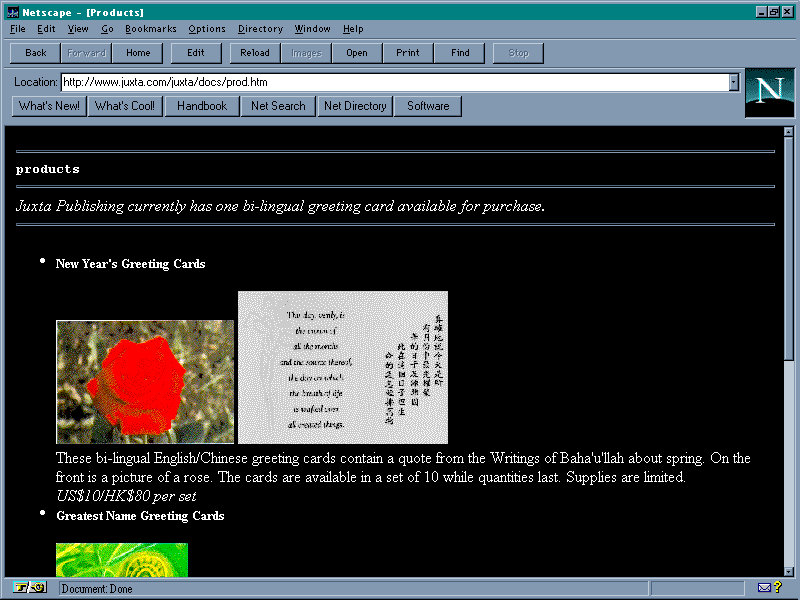
Task: Open the Directory menu
Action: point(260,29)
